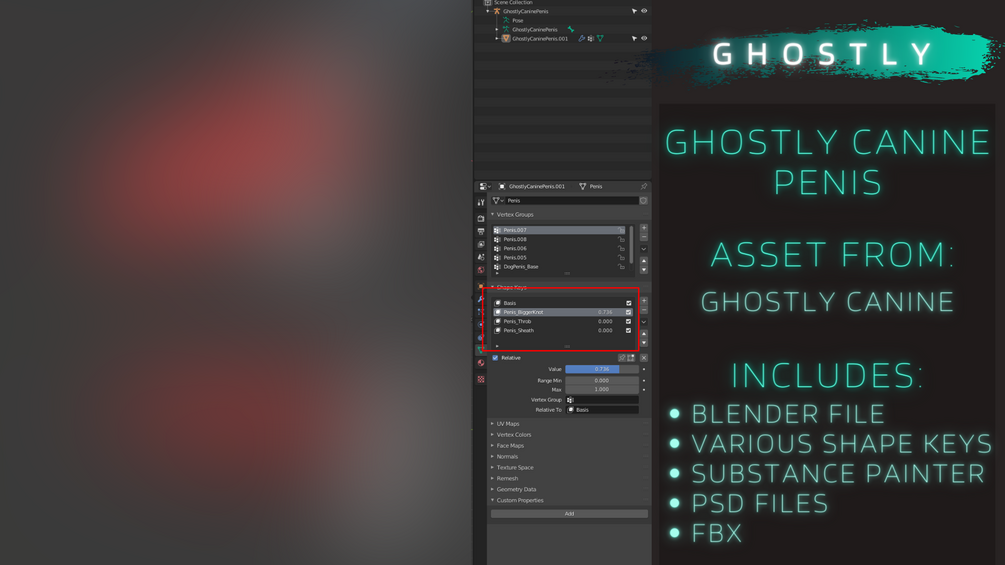1005x565 pixels.
Task: Expand the UV Maps panel
Action: [x=492, y=424]
